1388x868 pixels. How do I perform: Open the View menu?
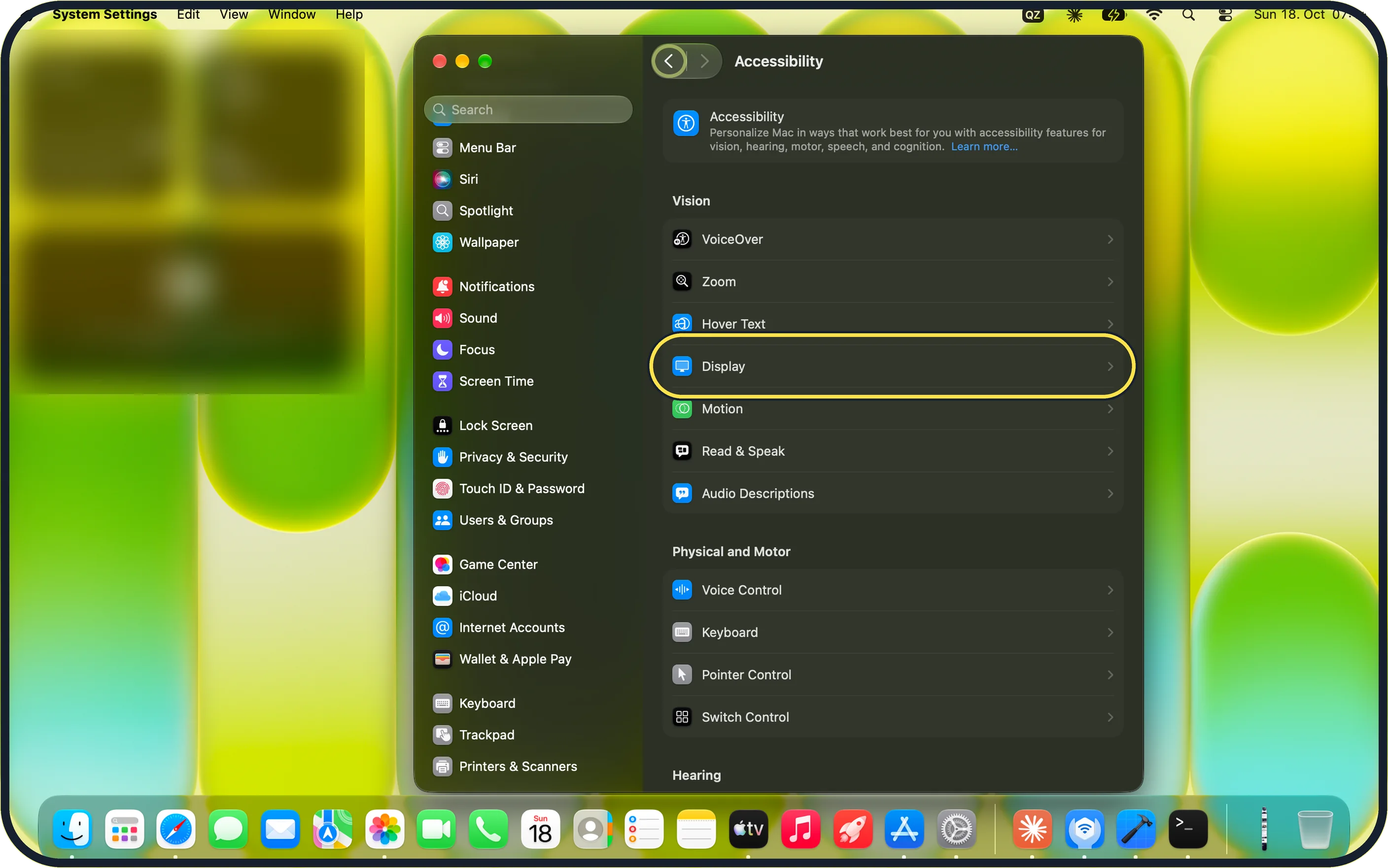click(x=234, y=14)
